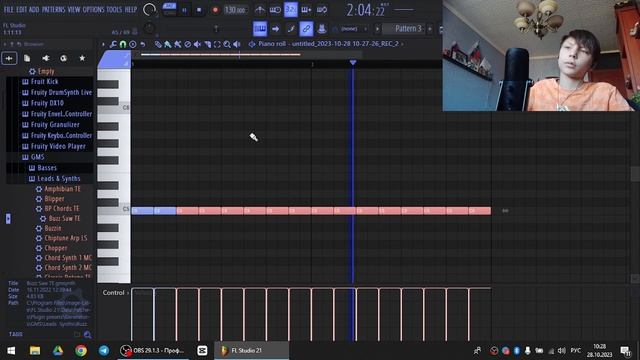
Task: Open the piano roll wrench tools menu
Action: click(x=113, y=44)
